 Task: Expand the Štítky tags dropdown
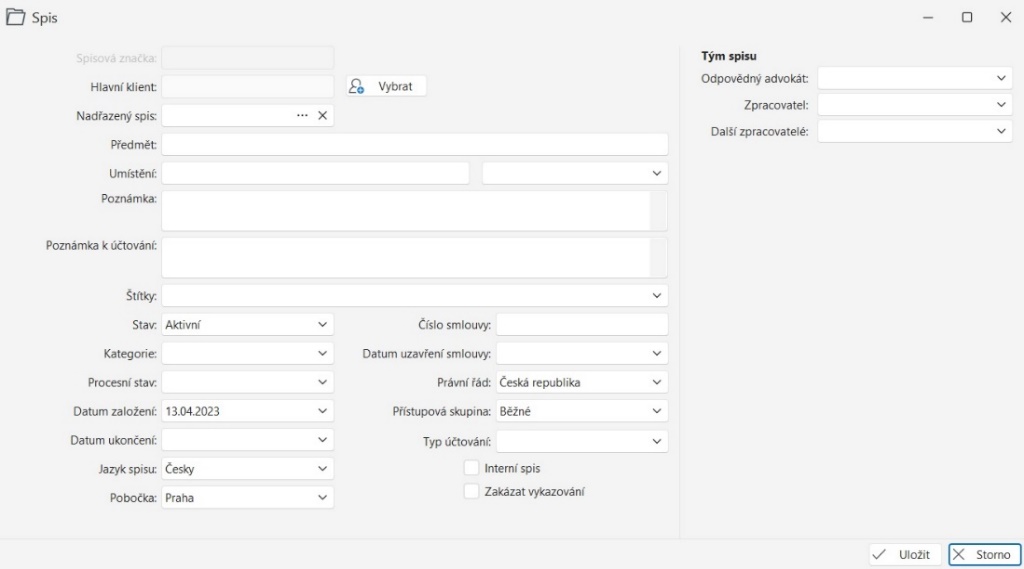click(657, 296)
